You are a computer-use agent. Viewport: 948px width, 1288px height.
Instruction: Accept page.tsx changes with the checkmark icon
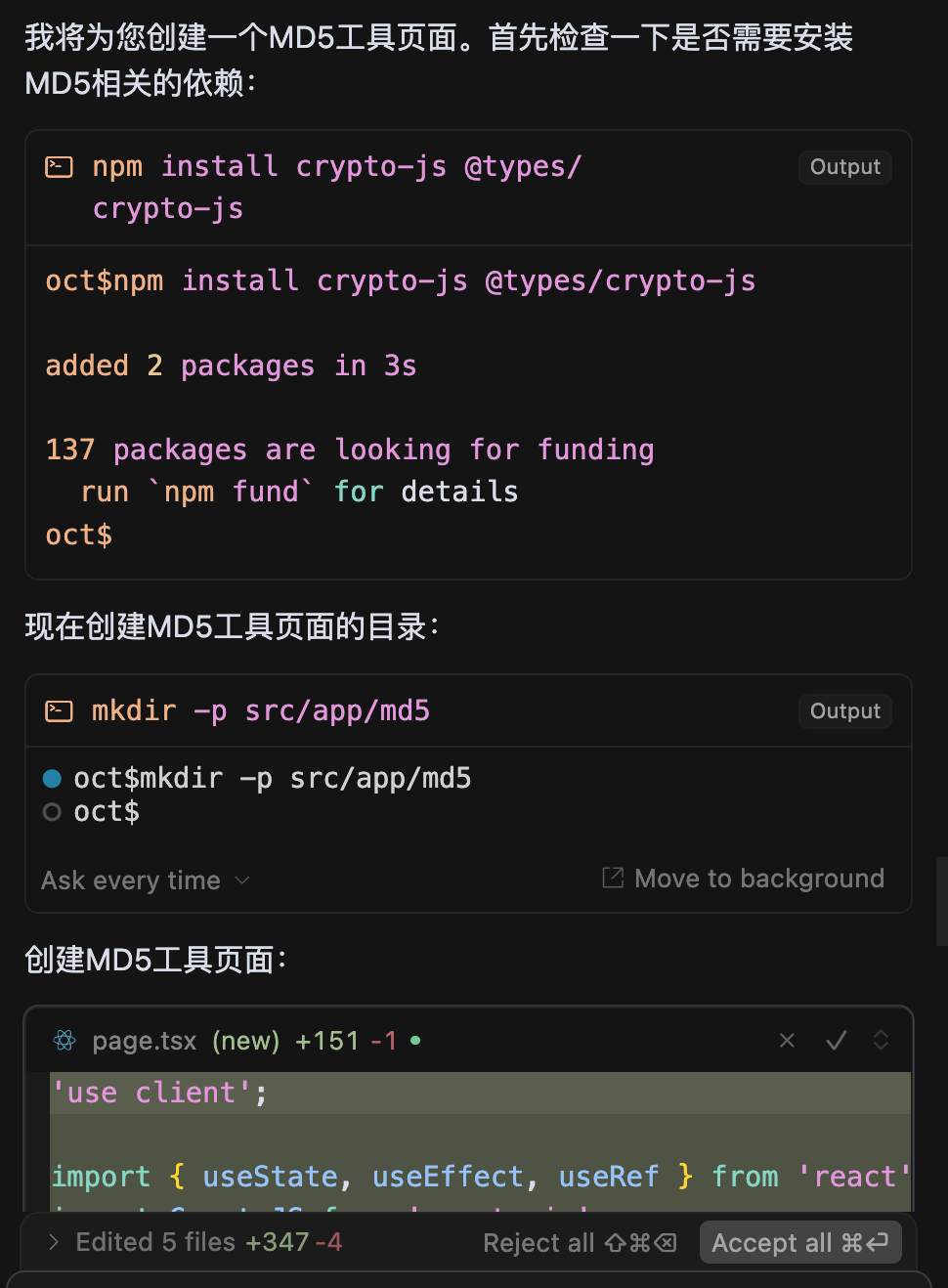tap(836, 1041)
